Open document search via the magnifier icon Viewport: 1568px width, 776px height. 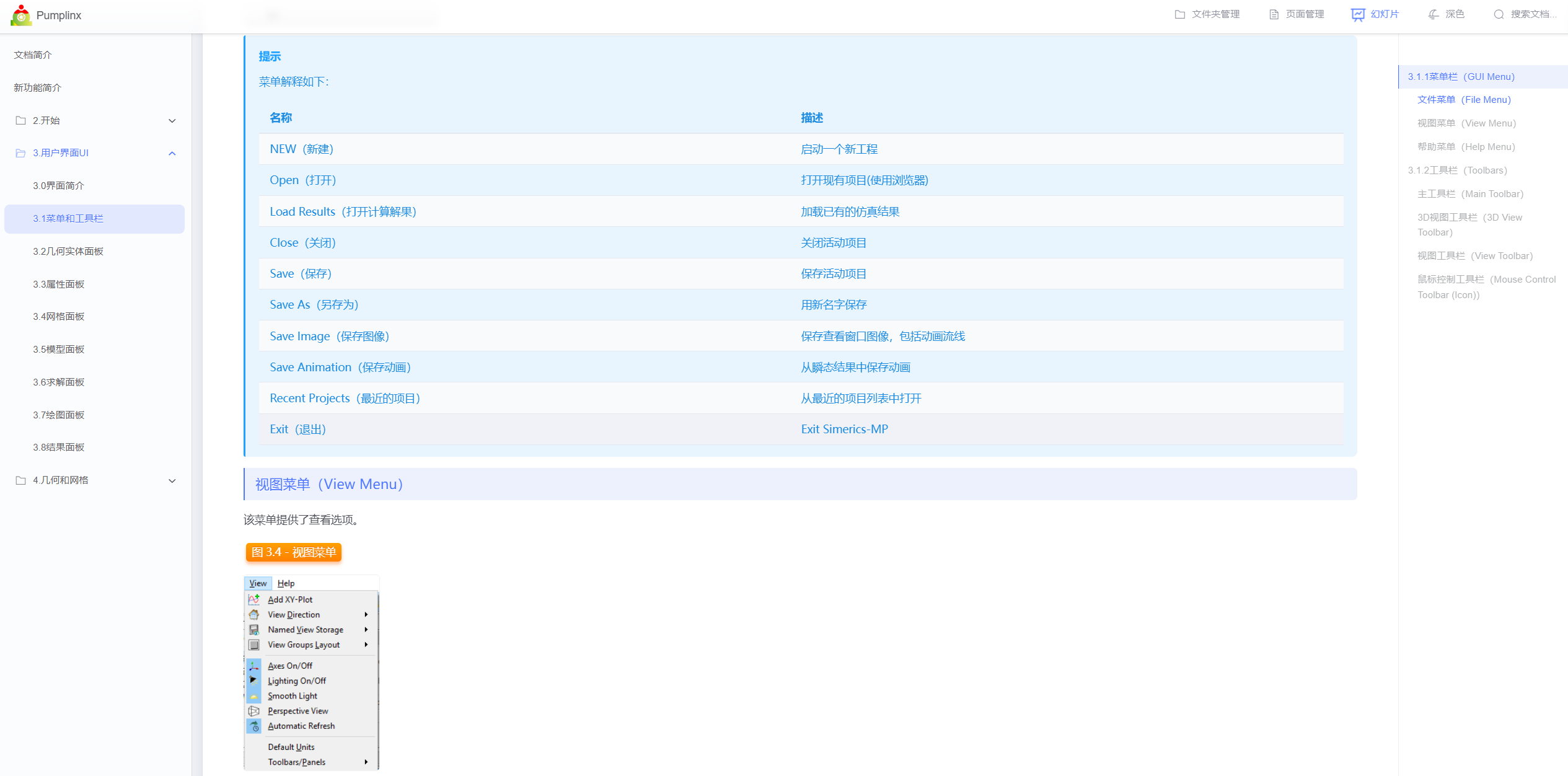[x=1499, y=14]
